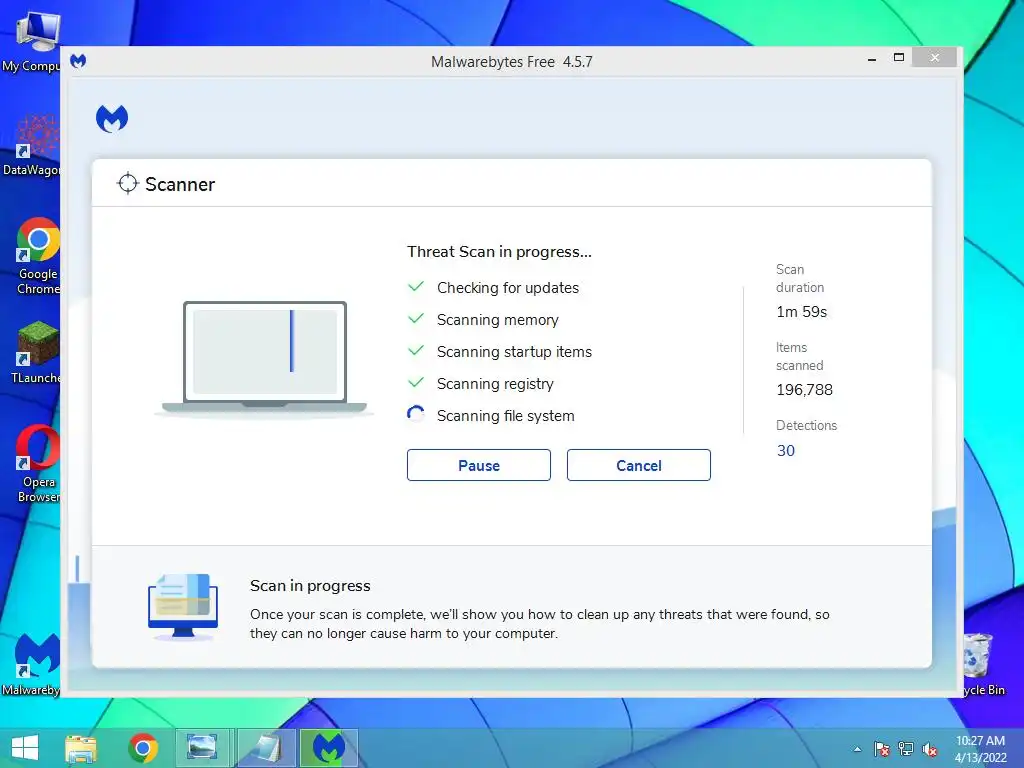
Task: Pause the running threat scan
Action: pos(479,465)
